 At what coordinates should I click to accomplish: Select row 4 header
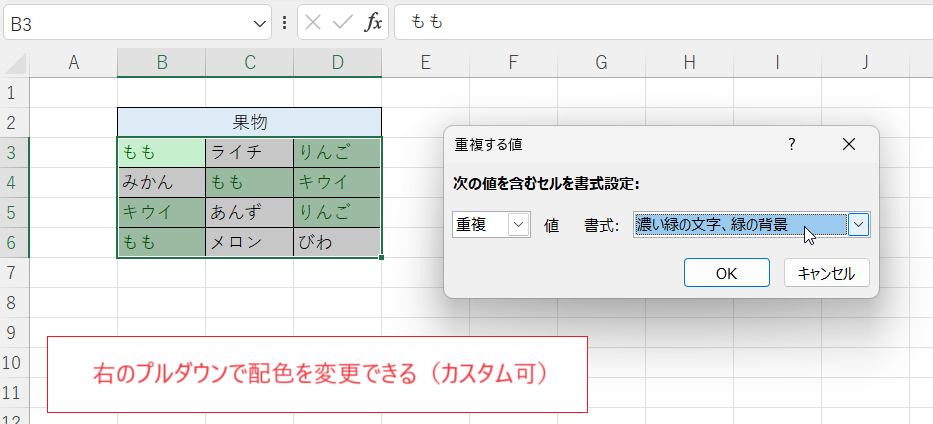click(x=14, y=183)
